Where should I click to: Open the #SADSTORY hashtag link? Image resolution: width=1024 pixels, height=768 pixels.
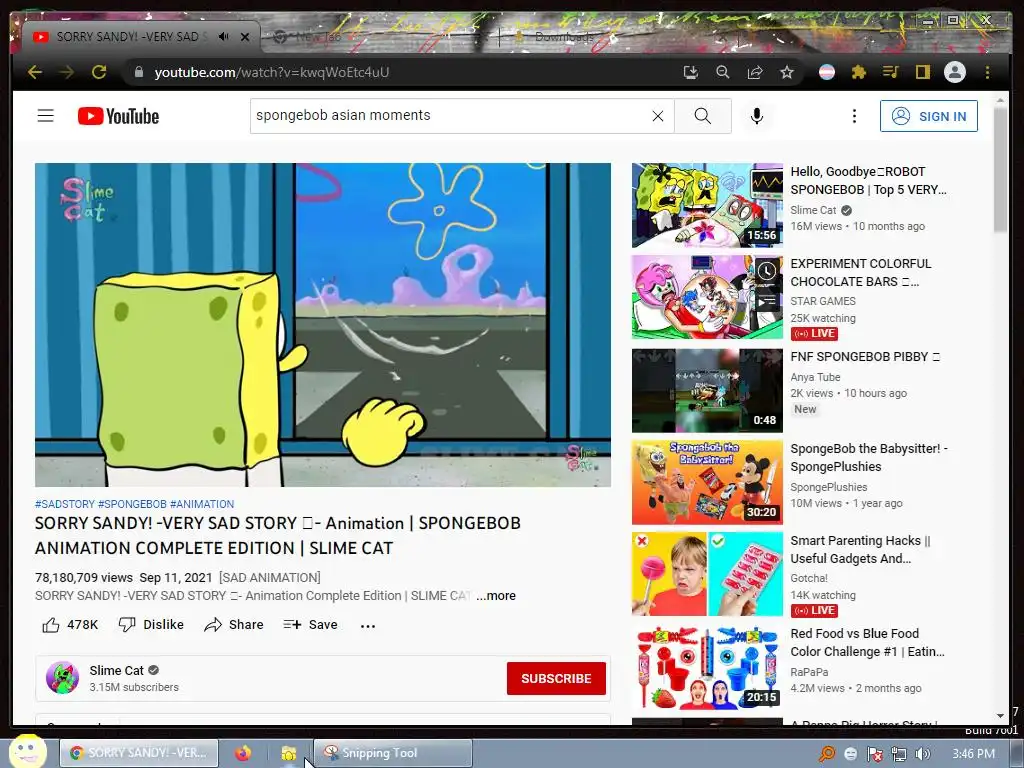65,504
